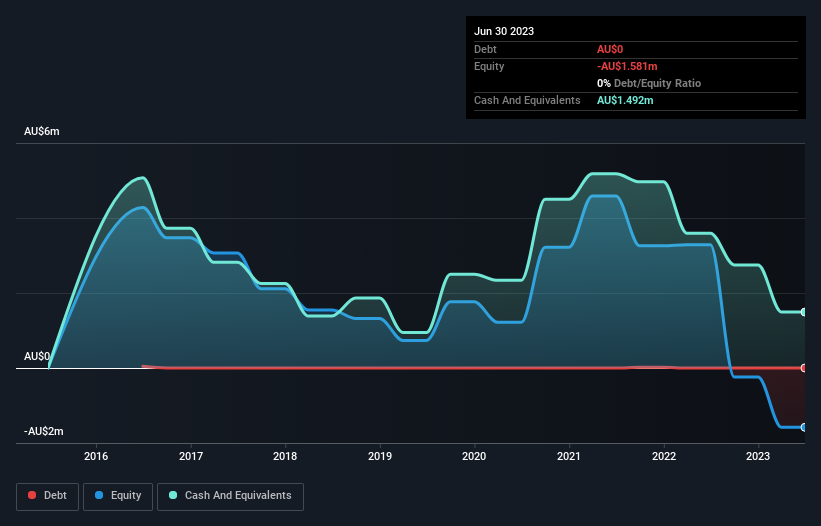Image resolution: width=821 pixels, height=526 pixels.
Task: Select the 2023 label on x-axis
Action: (x=758, y=456)
